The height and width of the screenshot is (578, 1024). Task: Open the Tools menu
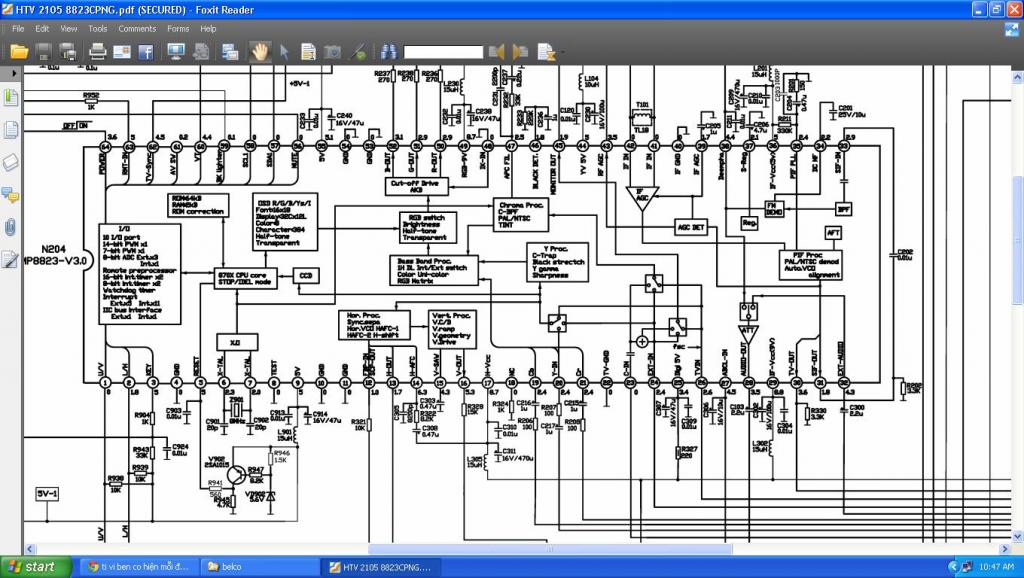point(98,29)
